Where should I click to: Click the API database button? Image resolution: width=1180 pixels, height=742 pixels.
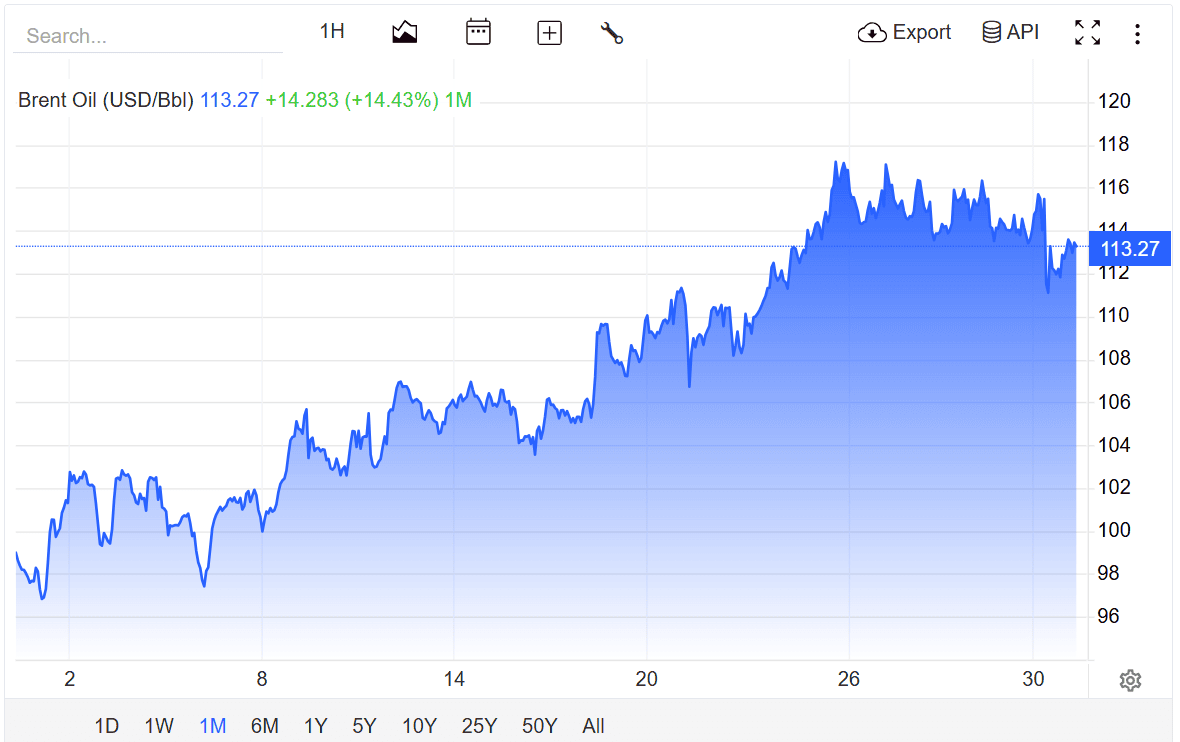pos(1011,32)
